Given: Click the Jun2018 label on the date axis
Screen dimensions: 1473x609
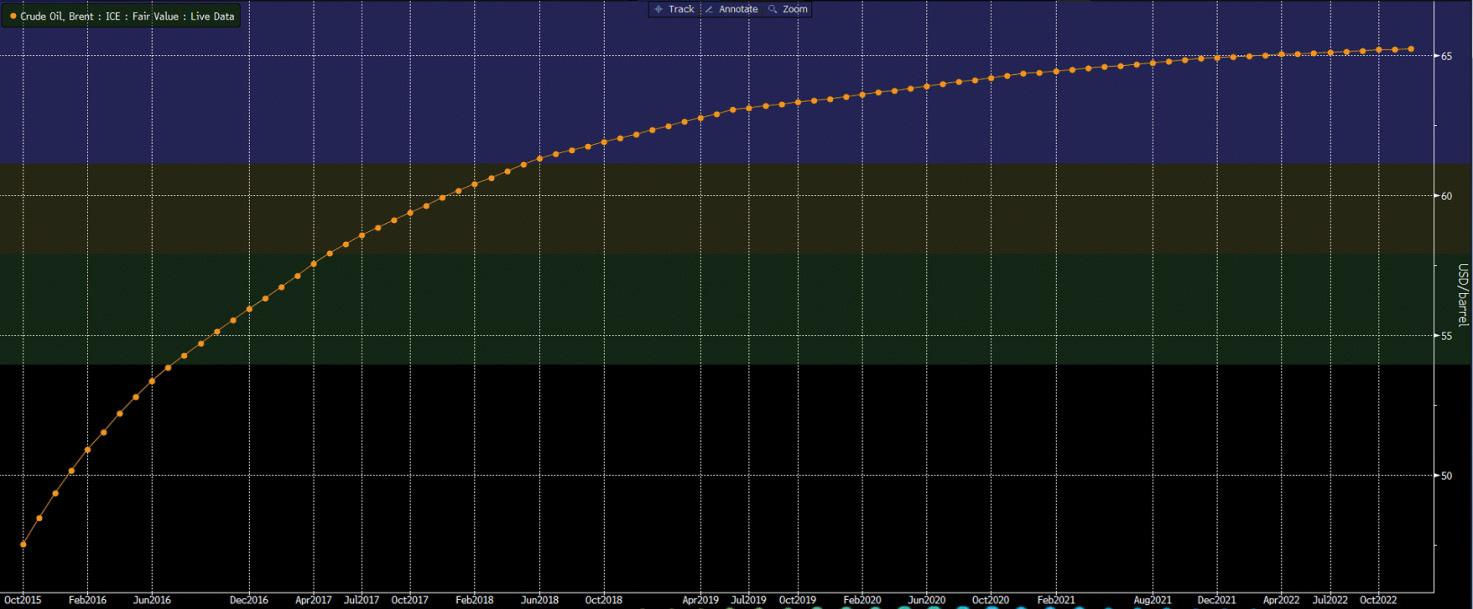Looking at the screenshot, I should point(541,600).
